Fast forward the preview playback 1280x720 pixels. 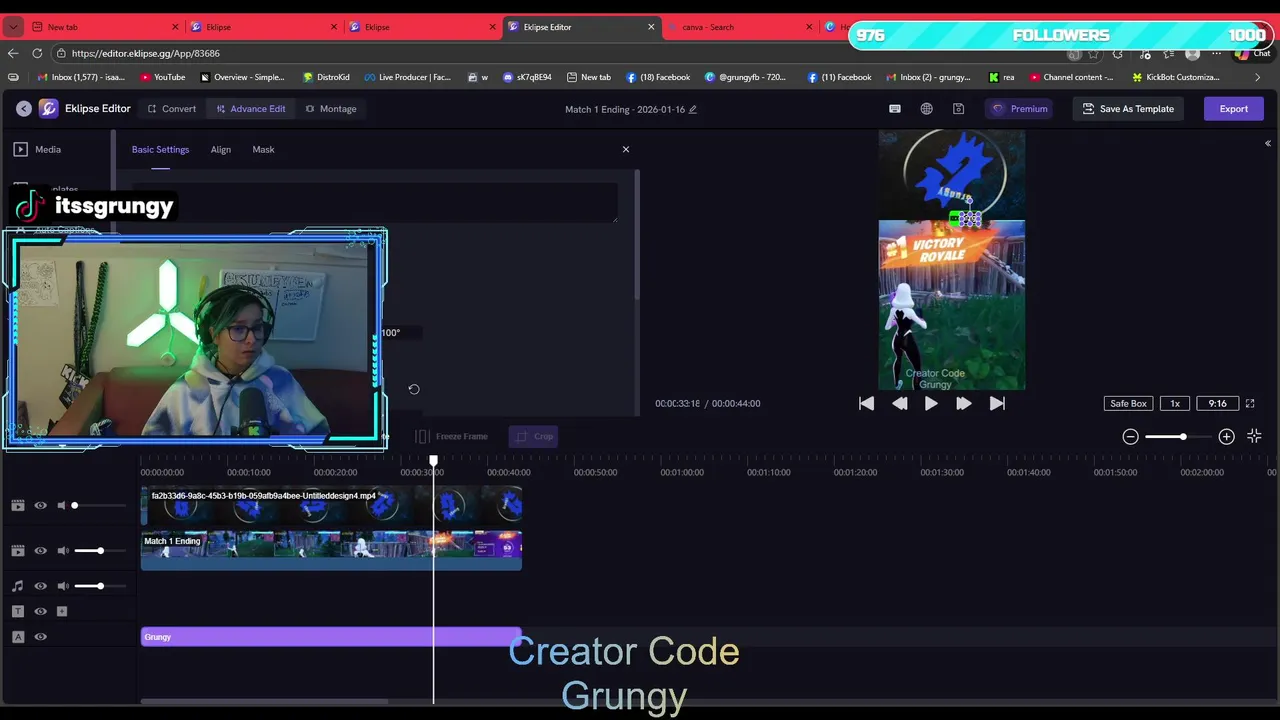pyautogui.click(x=964, y=403)
